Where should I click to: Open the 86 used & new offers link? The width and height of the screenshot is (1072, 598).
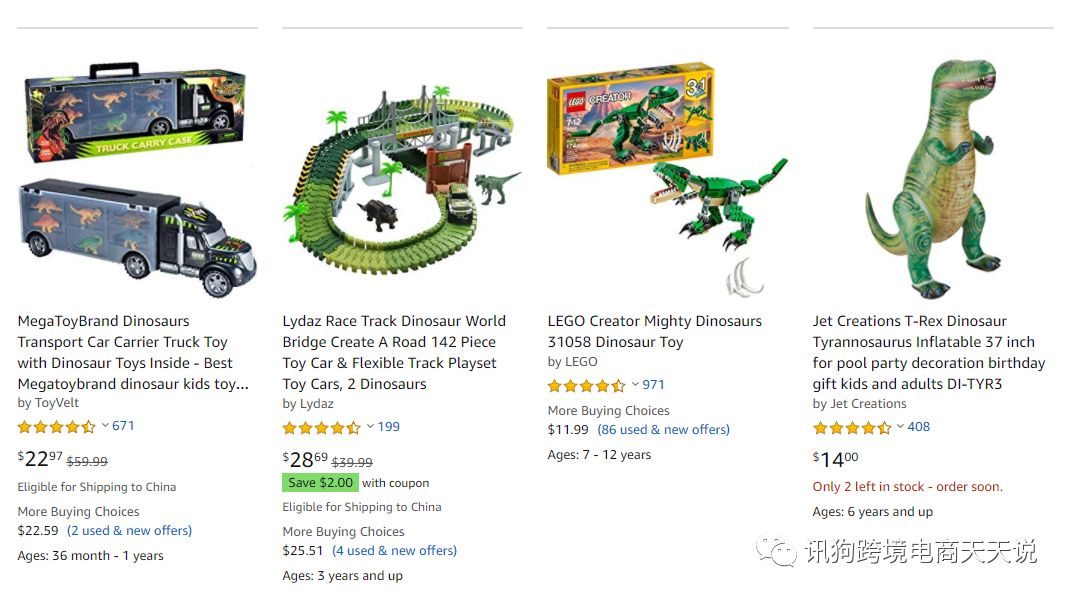pyautogui.click(x=663, y=430)
